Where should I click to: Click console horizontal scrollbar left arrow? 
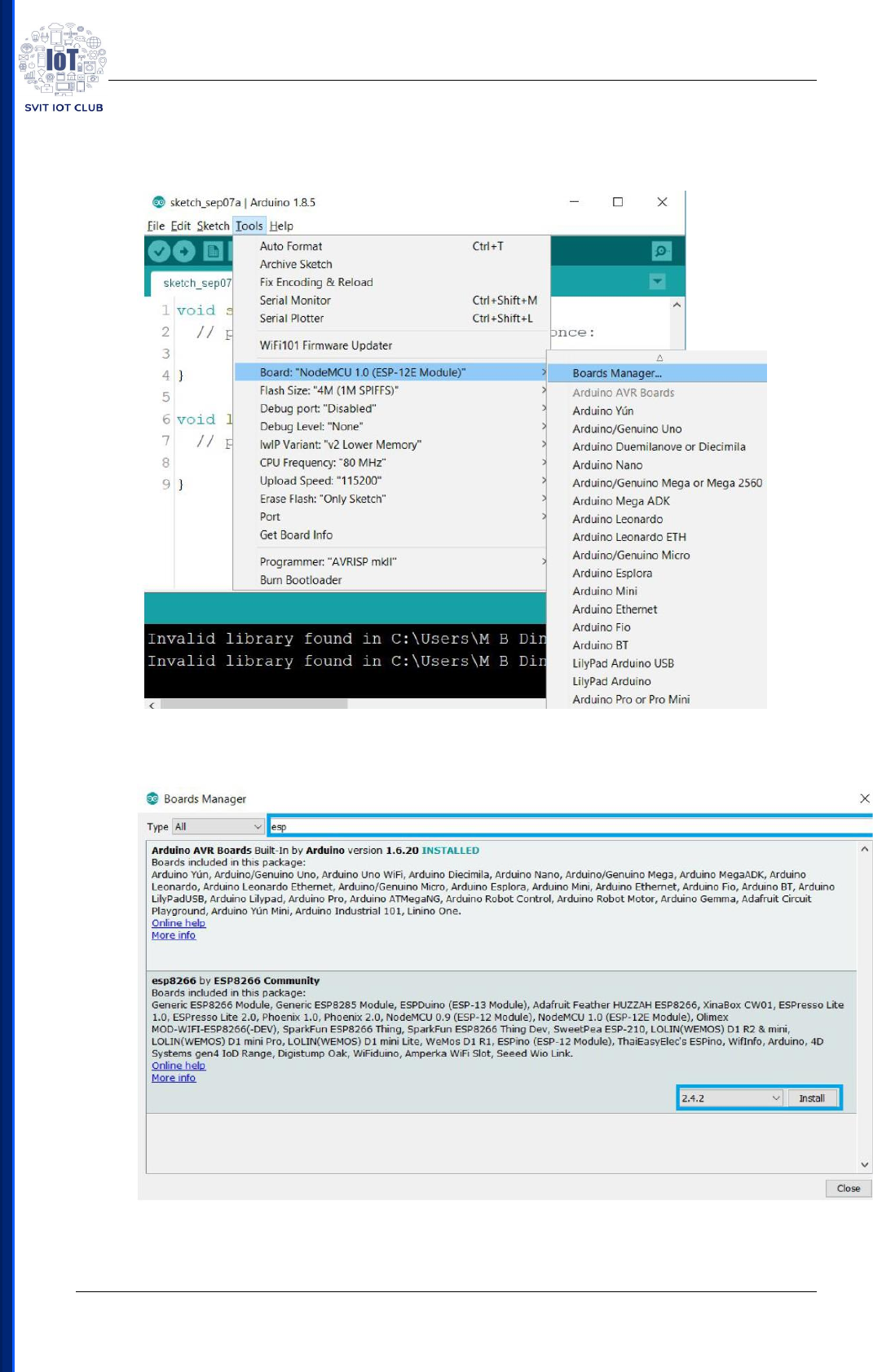[x=152, y=704]
